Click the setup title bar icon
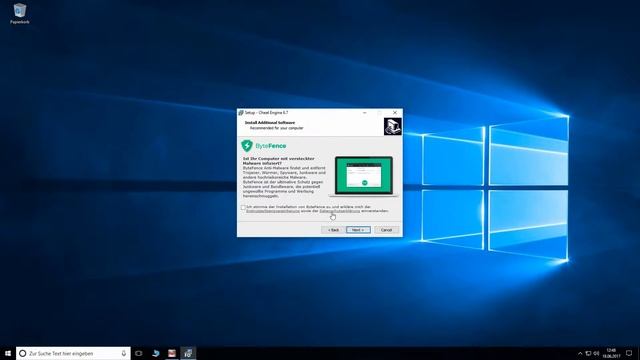Image resolution: width=640 pixels, height=360 pixels. (241, 113)
